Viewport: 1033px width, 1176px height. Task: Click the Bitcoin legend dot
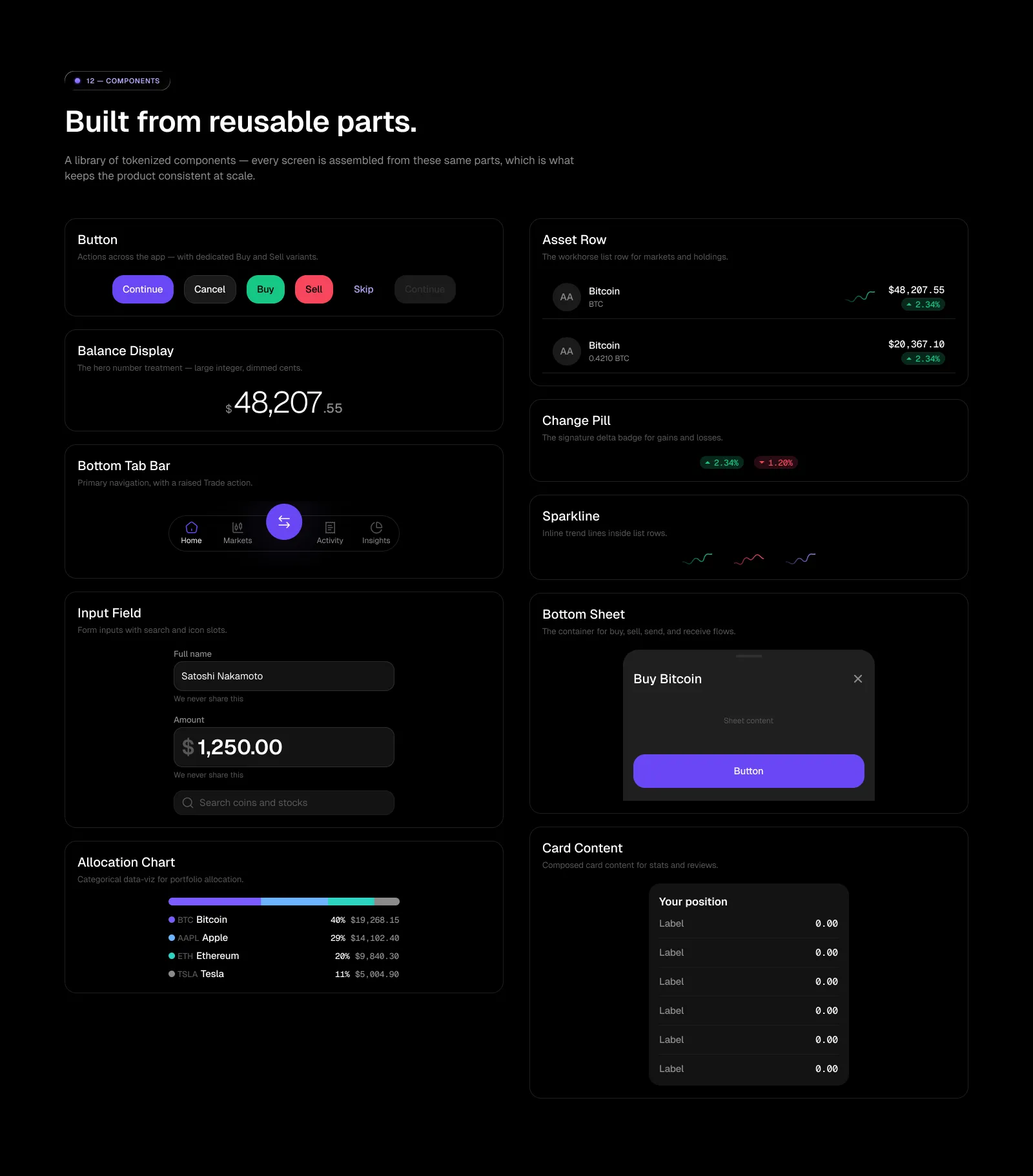coord(172,920)
